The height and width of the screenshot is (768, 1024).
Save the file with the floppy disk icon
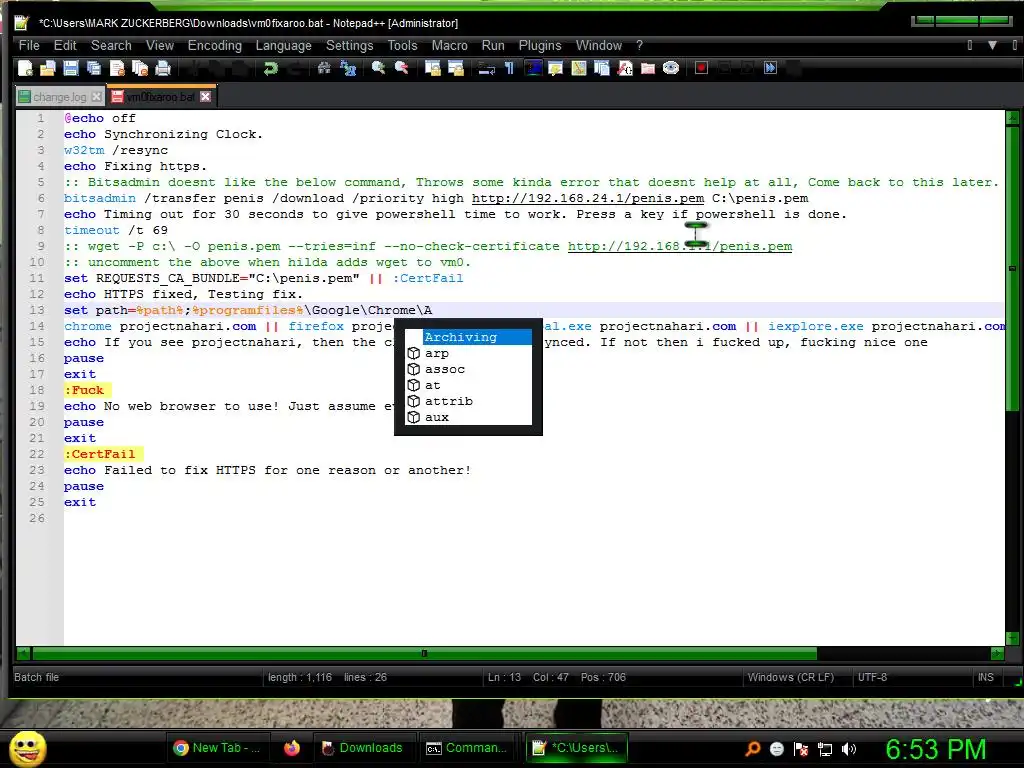71,68
